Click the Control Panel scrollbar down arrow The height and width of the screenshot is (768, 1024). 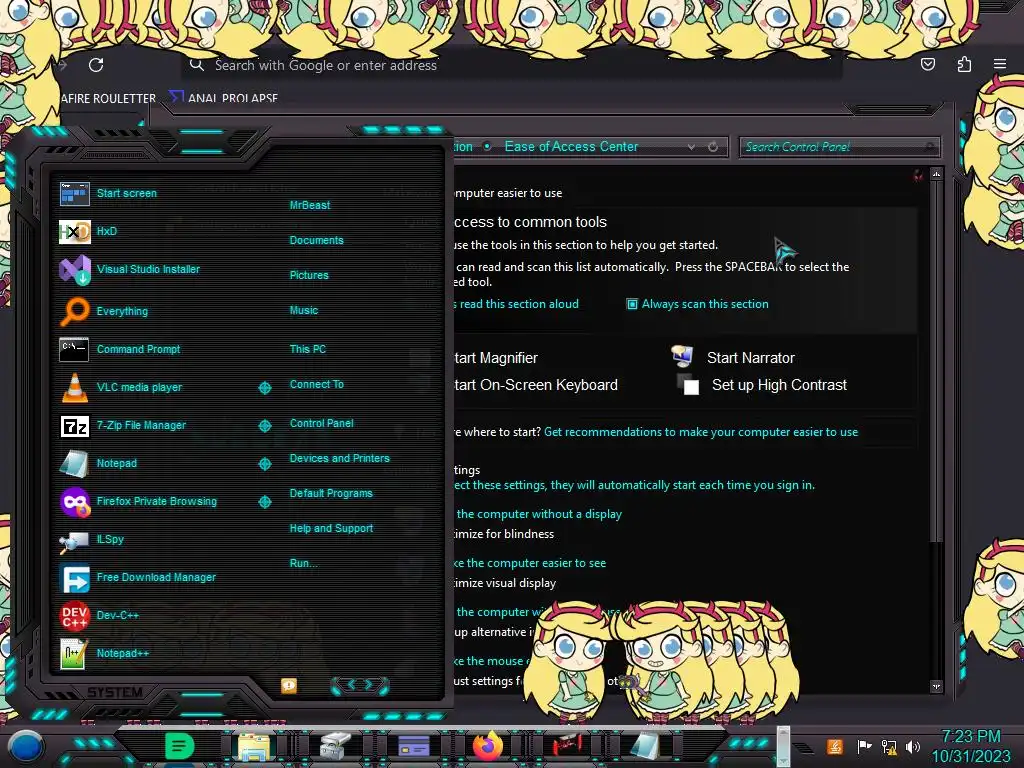click(936, 686)
